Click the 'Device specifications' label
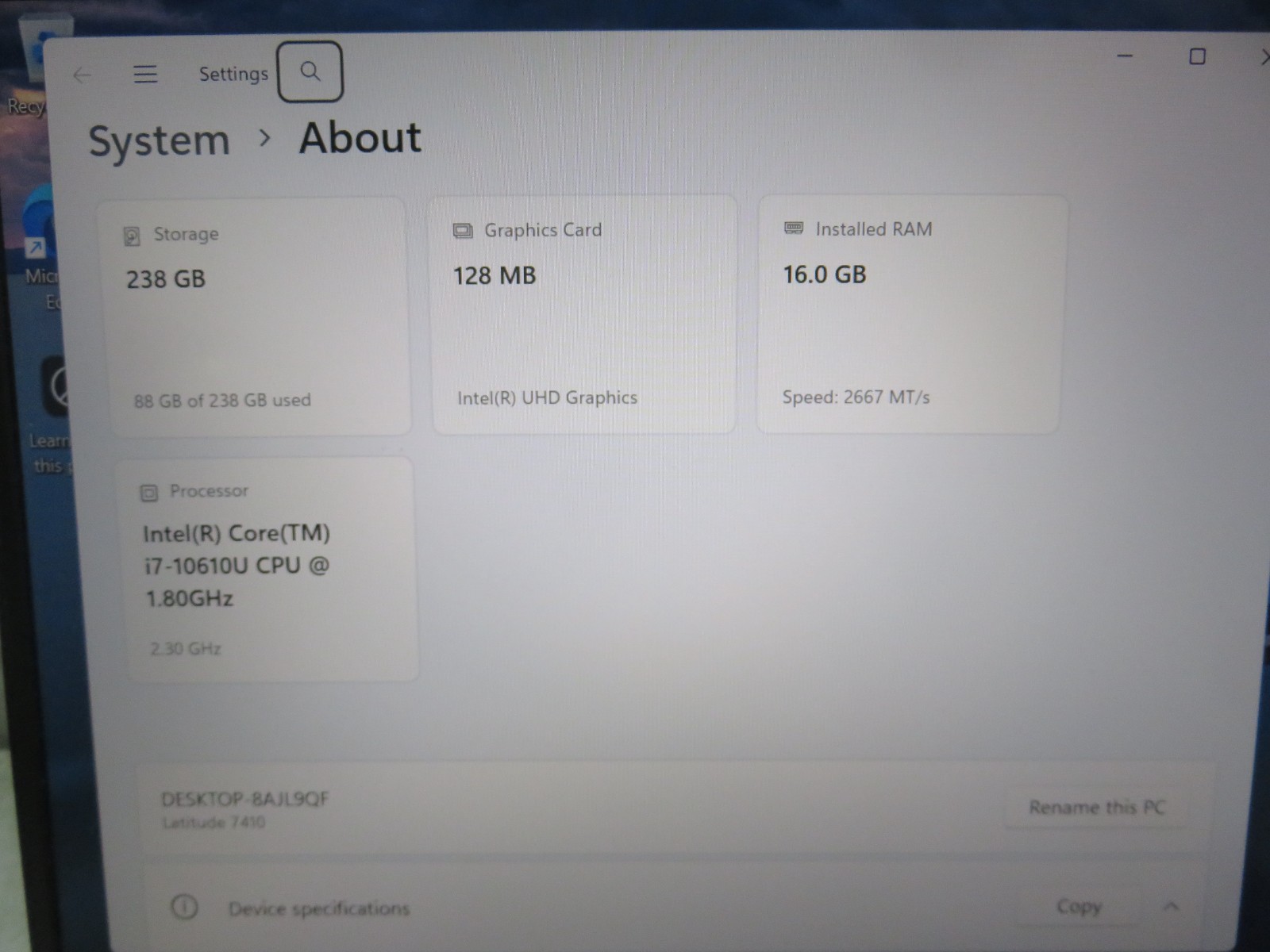1270x952 pixels. (319, 908)
